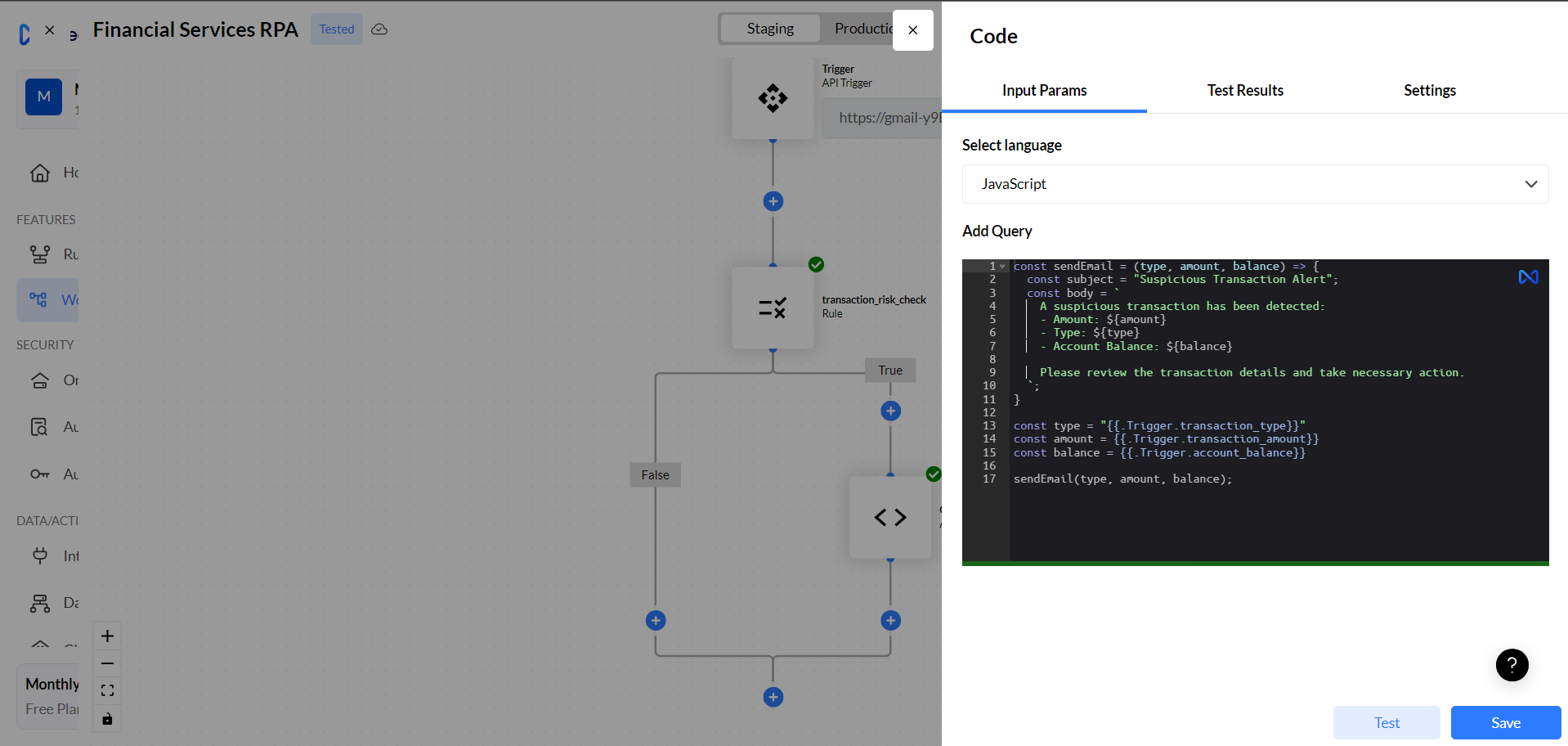Screen dimensions: 1568x746
Task: Click the X next to the logo
Action: 50,29
